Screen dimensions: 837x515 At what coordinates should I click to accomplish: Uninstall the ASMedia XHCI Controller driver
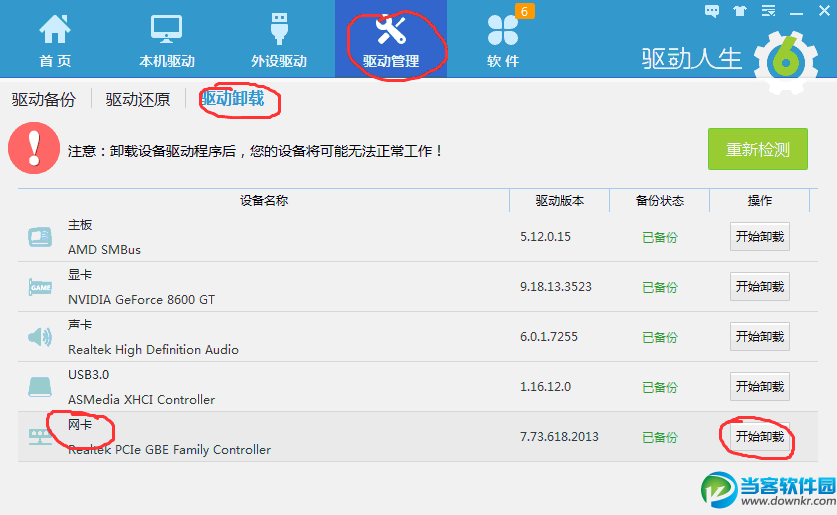tap(760, 386)
